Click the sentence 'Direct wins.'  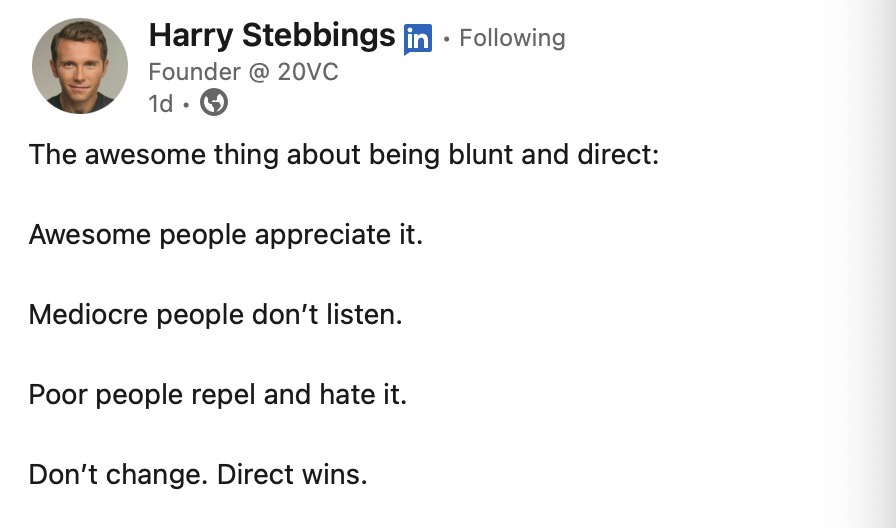tap(291, 473)
